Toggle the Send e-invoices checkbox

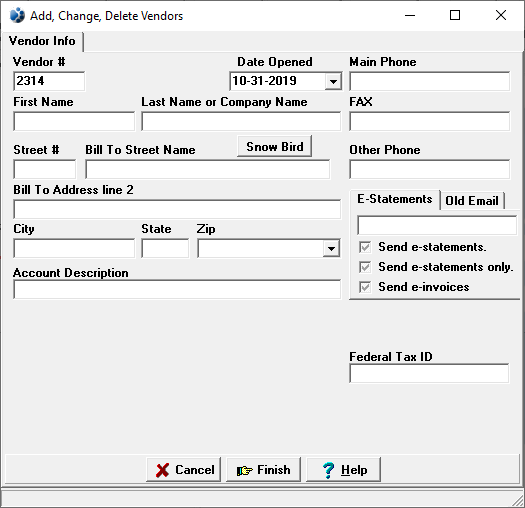coord(365,287)
